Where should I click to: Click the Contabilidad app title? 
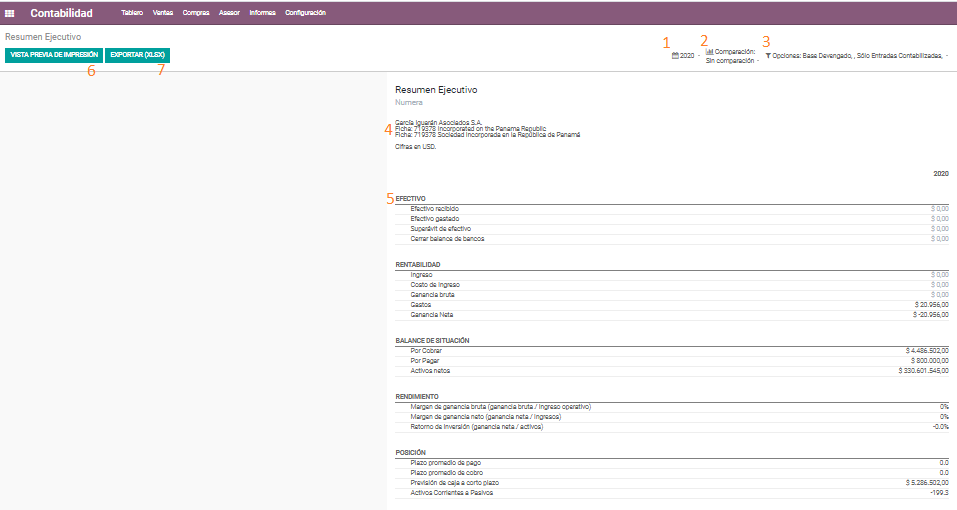tap(62, 13)
